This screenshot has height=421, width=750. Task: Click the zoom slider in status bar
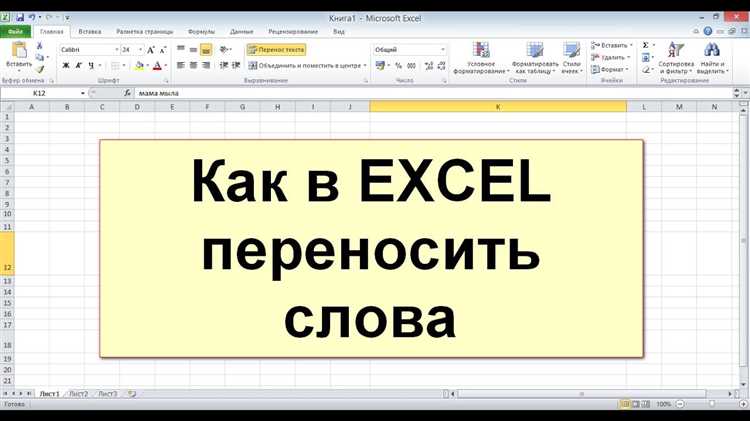pyautogui.click(x=712, y=404)
